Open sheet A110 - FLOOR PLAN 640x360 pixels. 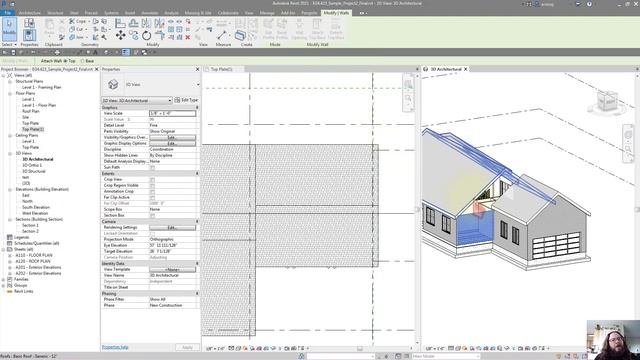point(33,256)
